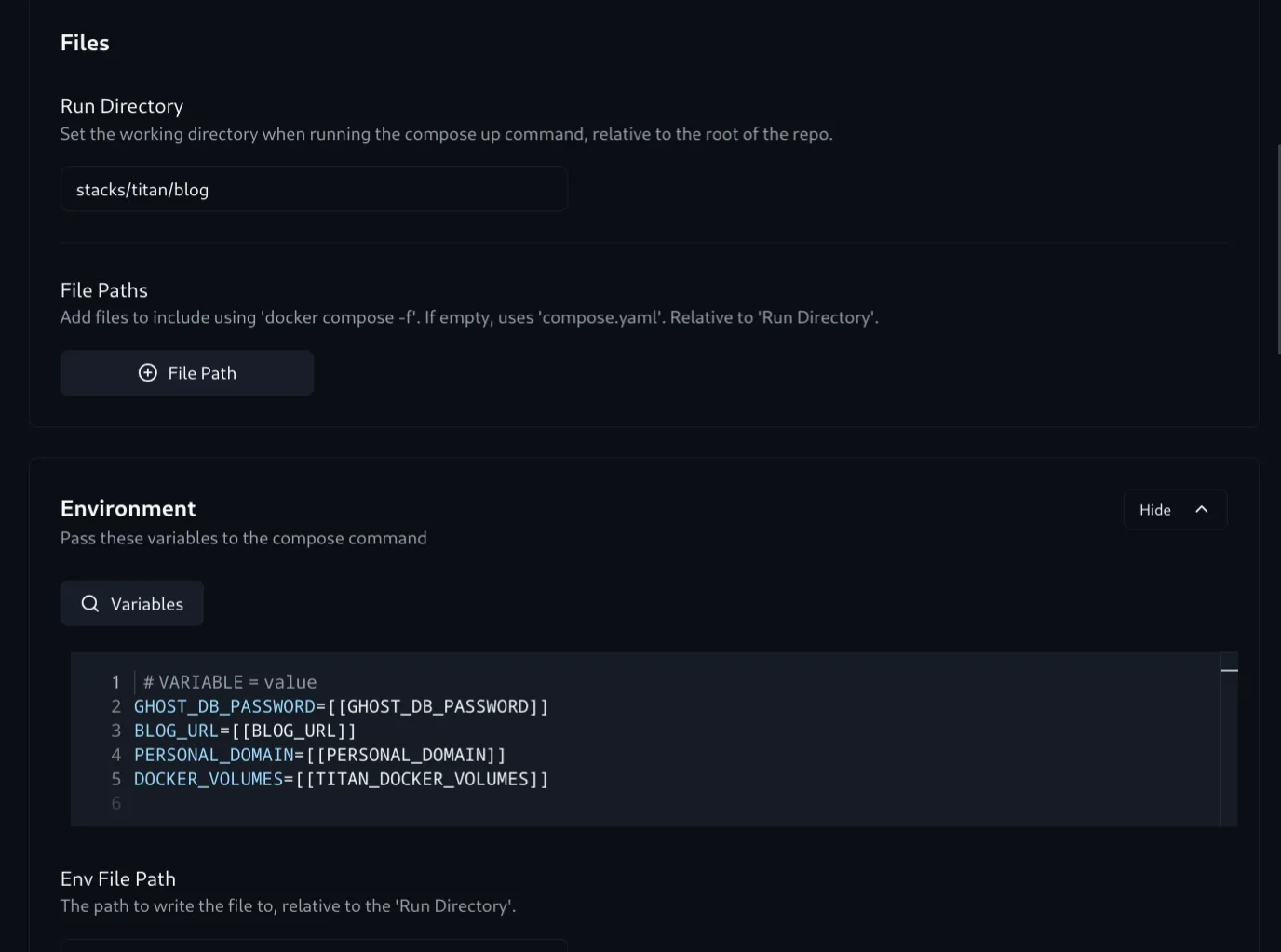Screen dimensions: 1281x952
Task: Hide the Environment section
Action: point(1175,510)
